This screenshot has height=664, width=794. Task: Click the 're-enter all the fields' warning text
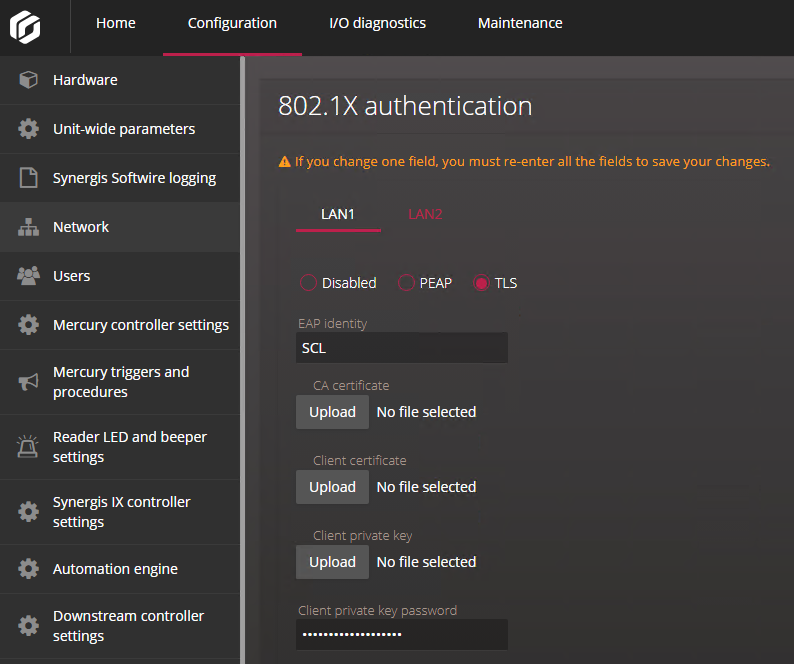tap(532, 162)
